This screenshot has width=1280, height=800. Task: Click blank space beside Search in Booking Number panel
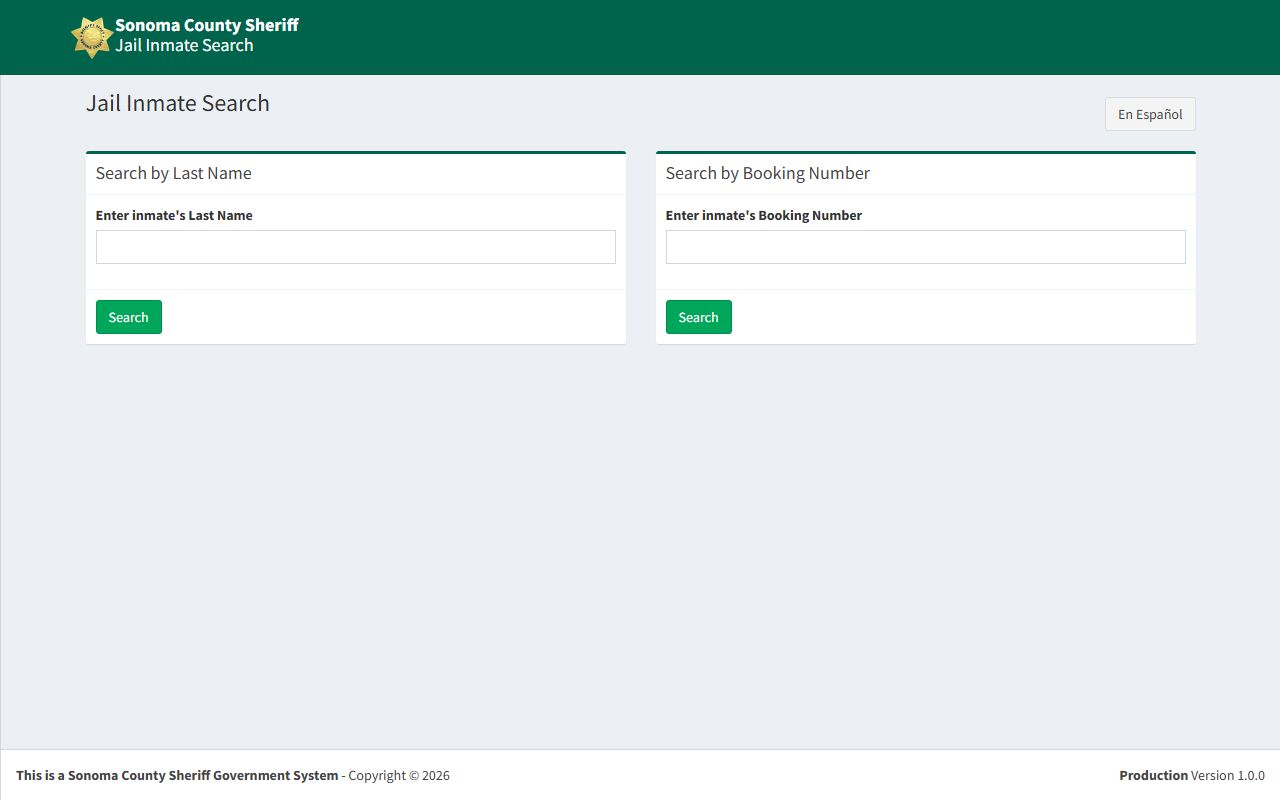tap(960, 317)
